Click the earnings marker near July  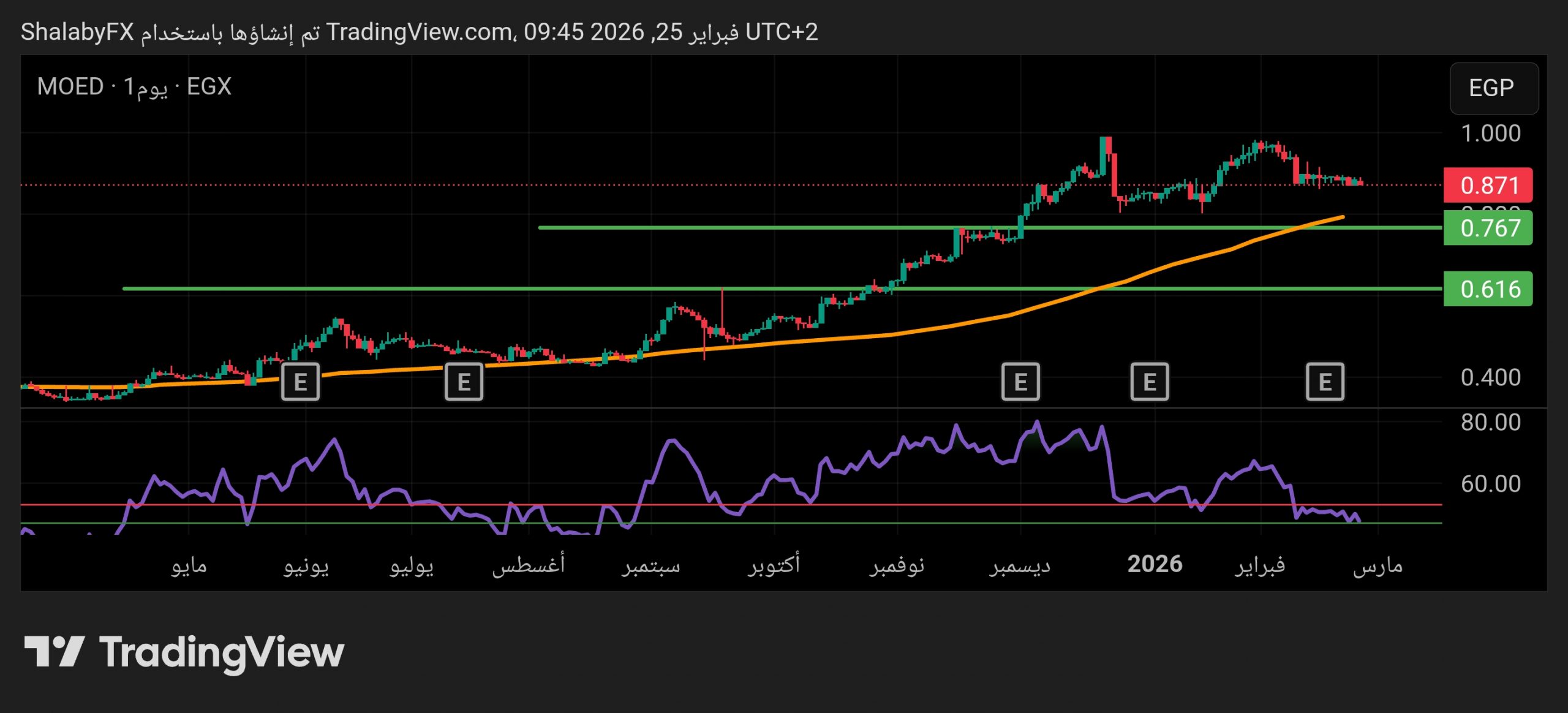[x=464, y=382]
